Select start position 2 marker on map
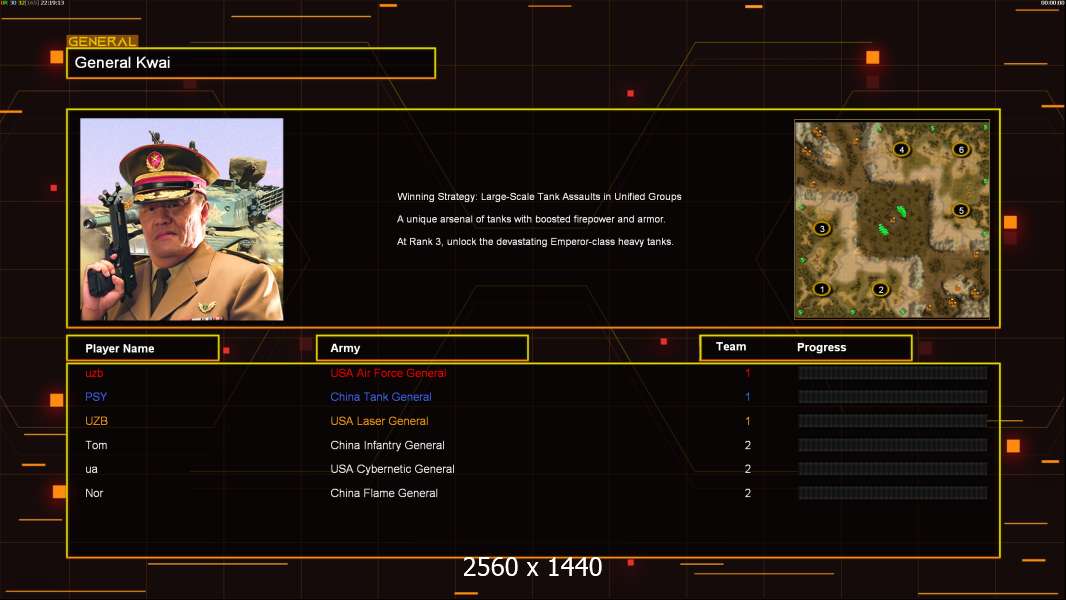This screenshot has height=600, width=1066. 881,290
